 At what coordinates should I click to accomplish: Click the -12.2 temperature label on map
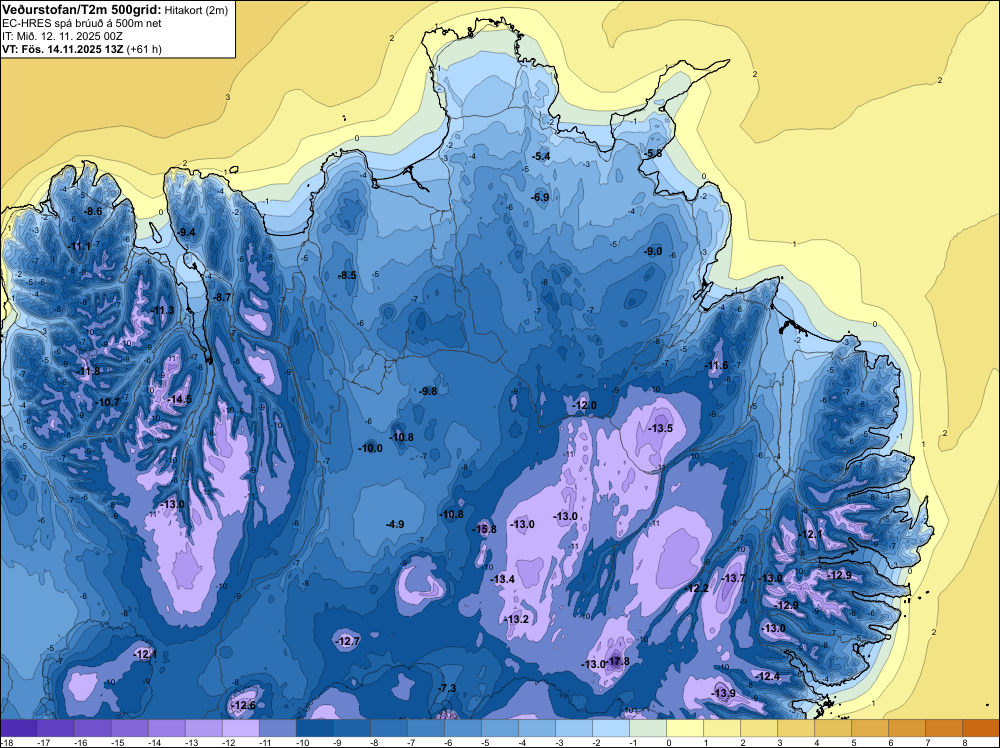696,588
